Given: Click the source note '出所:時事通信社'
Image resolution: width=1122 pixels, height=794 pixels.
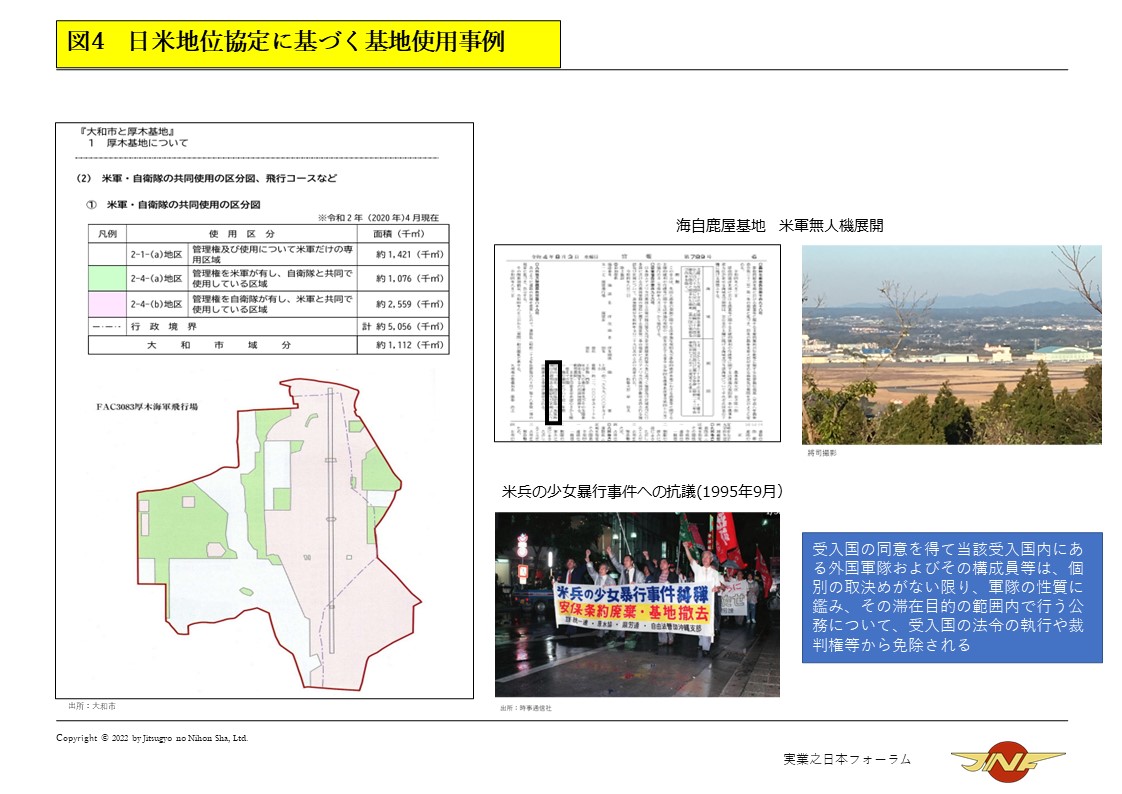Looking at the screenshot, I should (x=526, y=708).
